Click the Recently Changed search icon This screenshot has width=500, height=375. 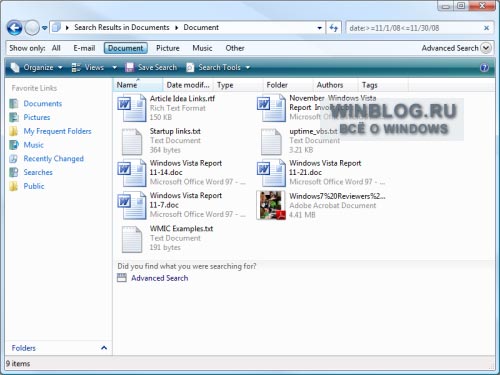click(x=14, y=159)
